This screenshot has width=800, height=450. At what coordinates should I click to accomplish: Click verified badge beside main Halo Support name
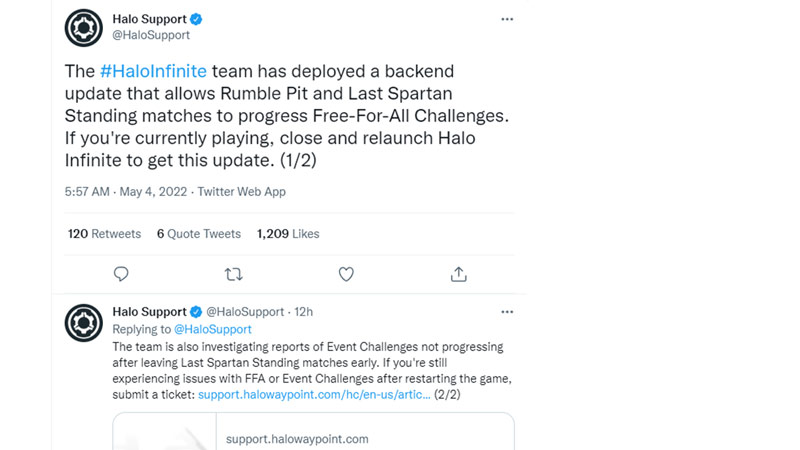click(x=197, y=19)
